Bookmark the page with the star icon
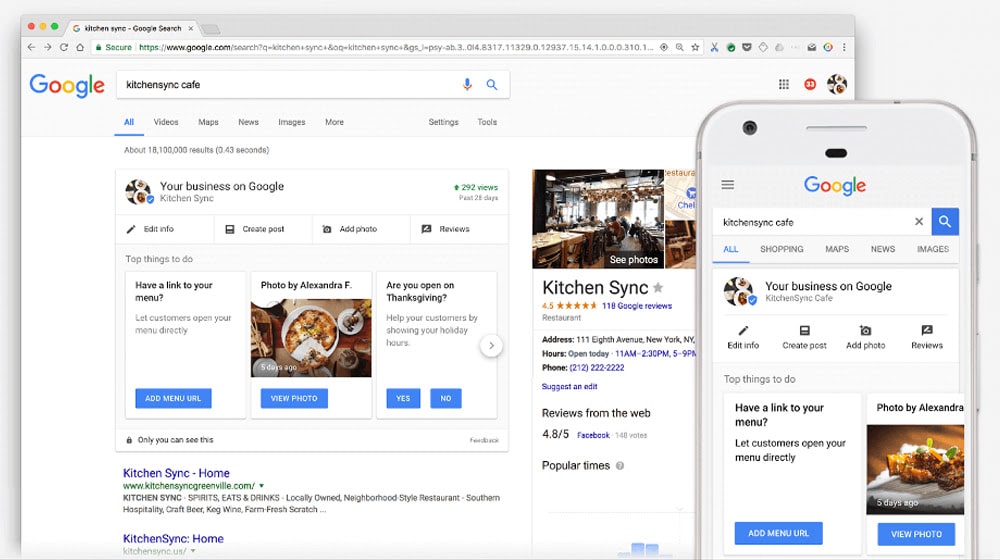 point(695,47)
